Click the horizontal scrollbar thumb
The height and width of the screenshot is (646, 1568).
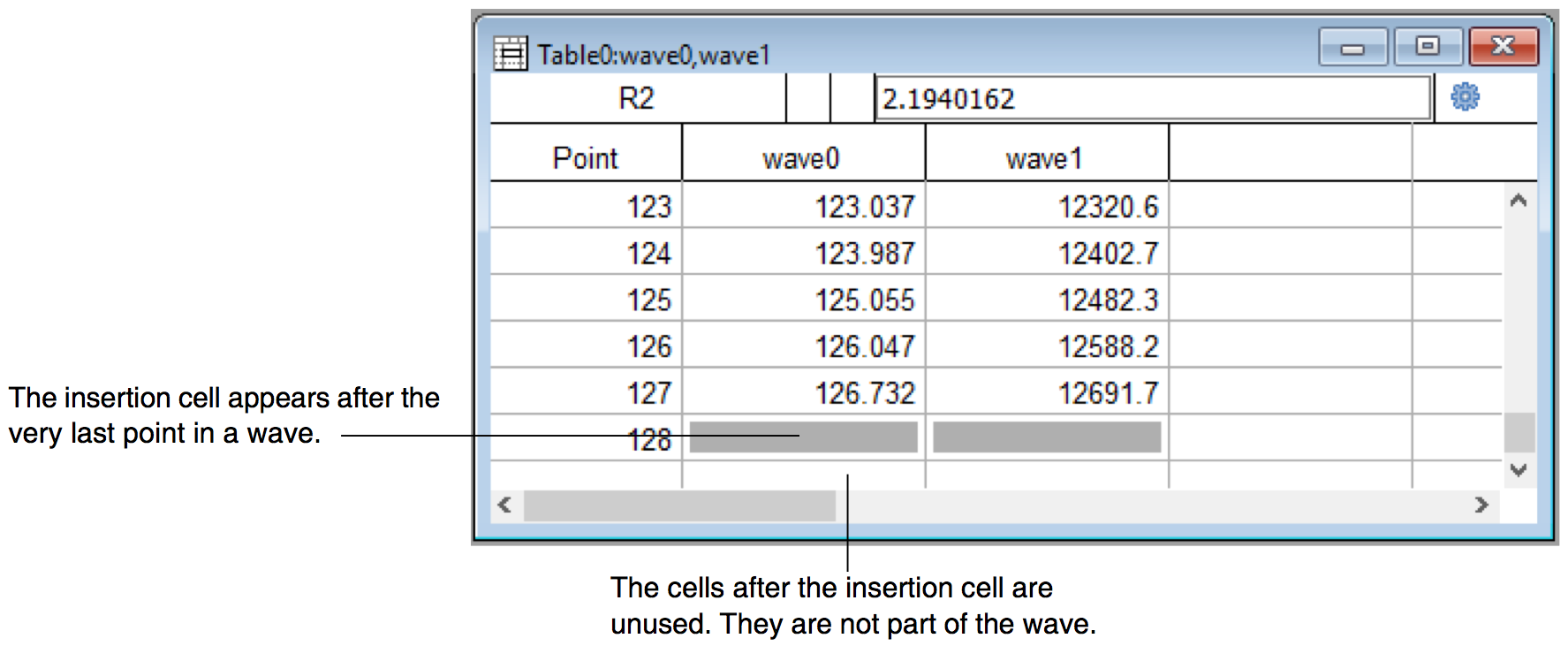coord(678,505)
